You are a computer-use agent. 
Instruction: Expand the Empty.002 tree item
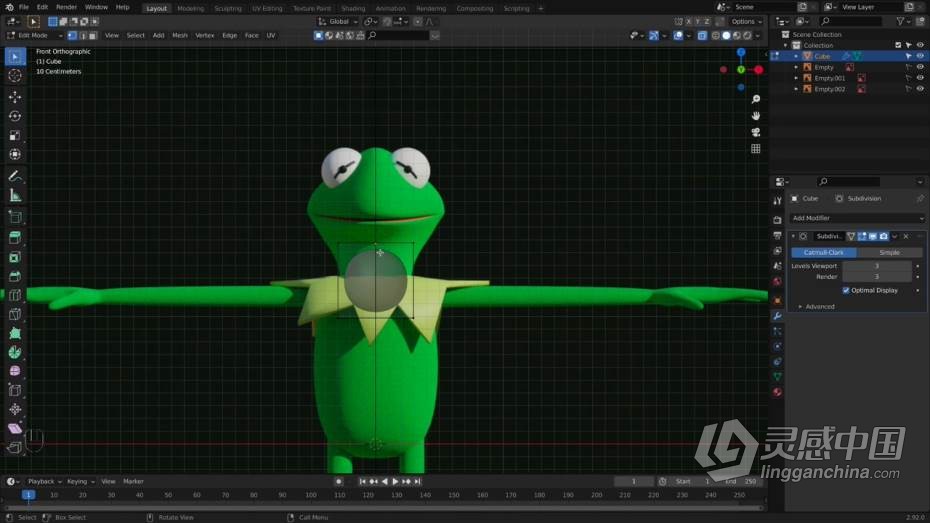[796, 89]
